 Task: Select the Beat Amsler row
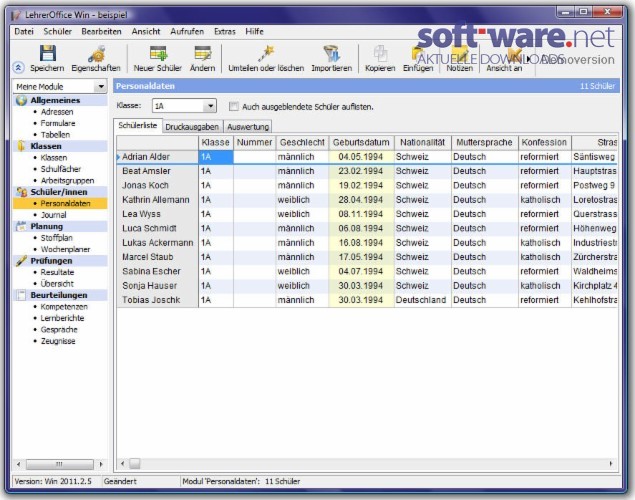pyautogui.click(x=367, y=171)
